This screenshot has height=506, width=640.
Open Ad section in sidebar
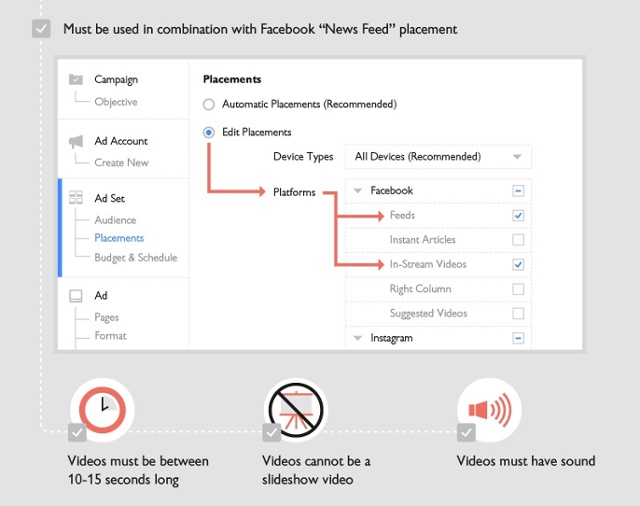[x=101, y=295]
